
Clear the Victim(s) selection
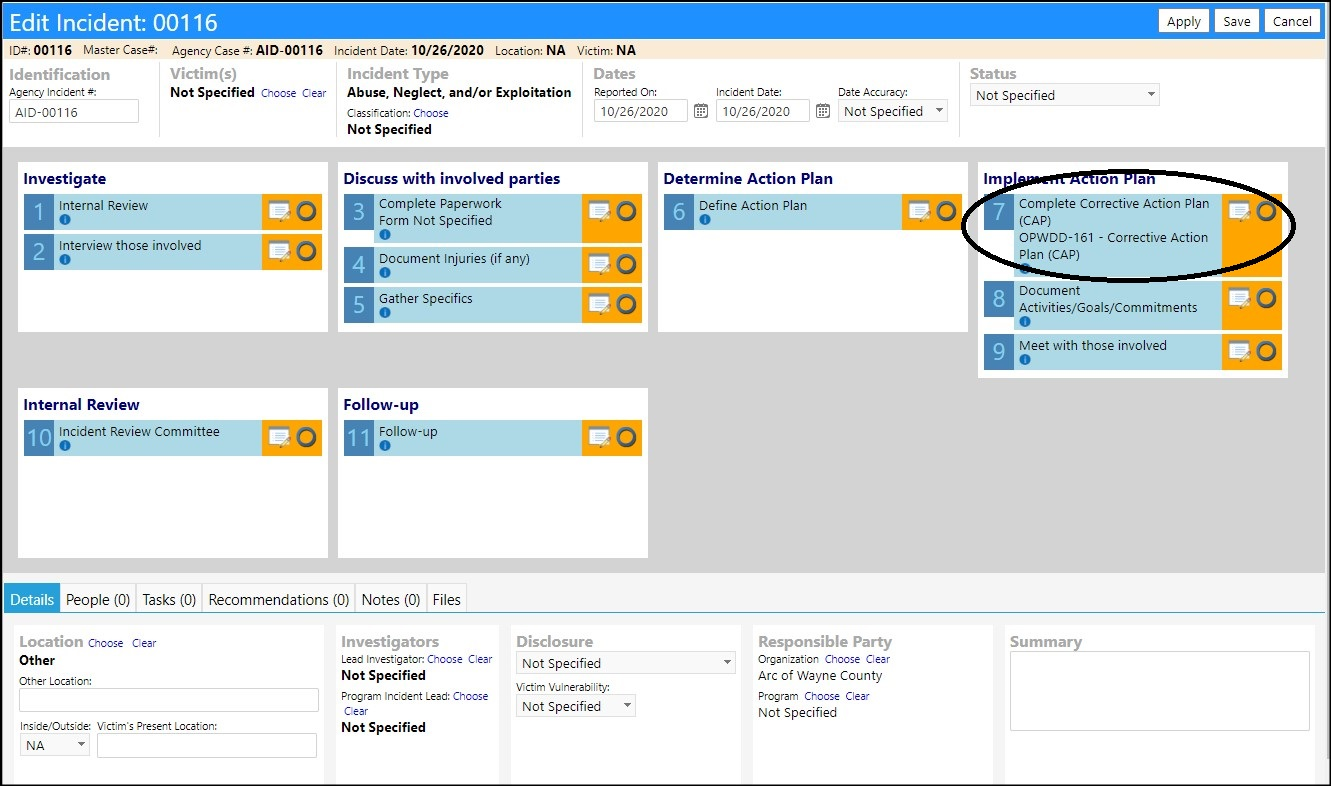[314, 93]
